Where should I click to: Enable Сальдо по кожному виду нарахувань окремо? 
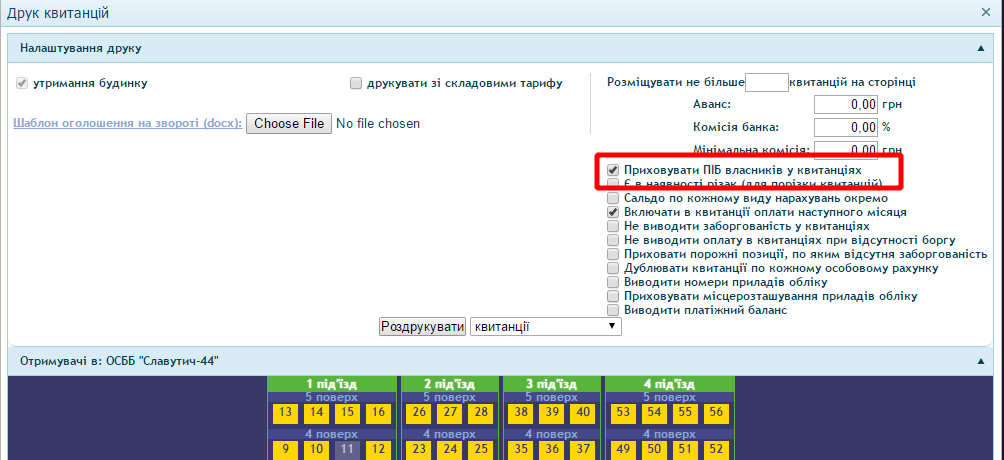[x=613, y=199]
